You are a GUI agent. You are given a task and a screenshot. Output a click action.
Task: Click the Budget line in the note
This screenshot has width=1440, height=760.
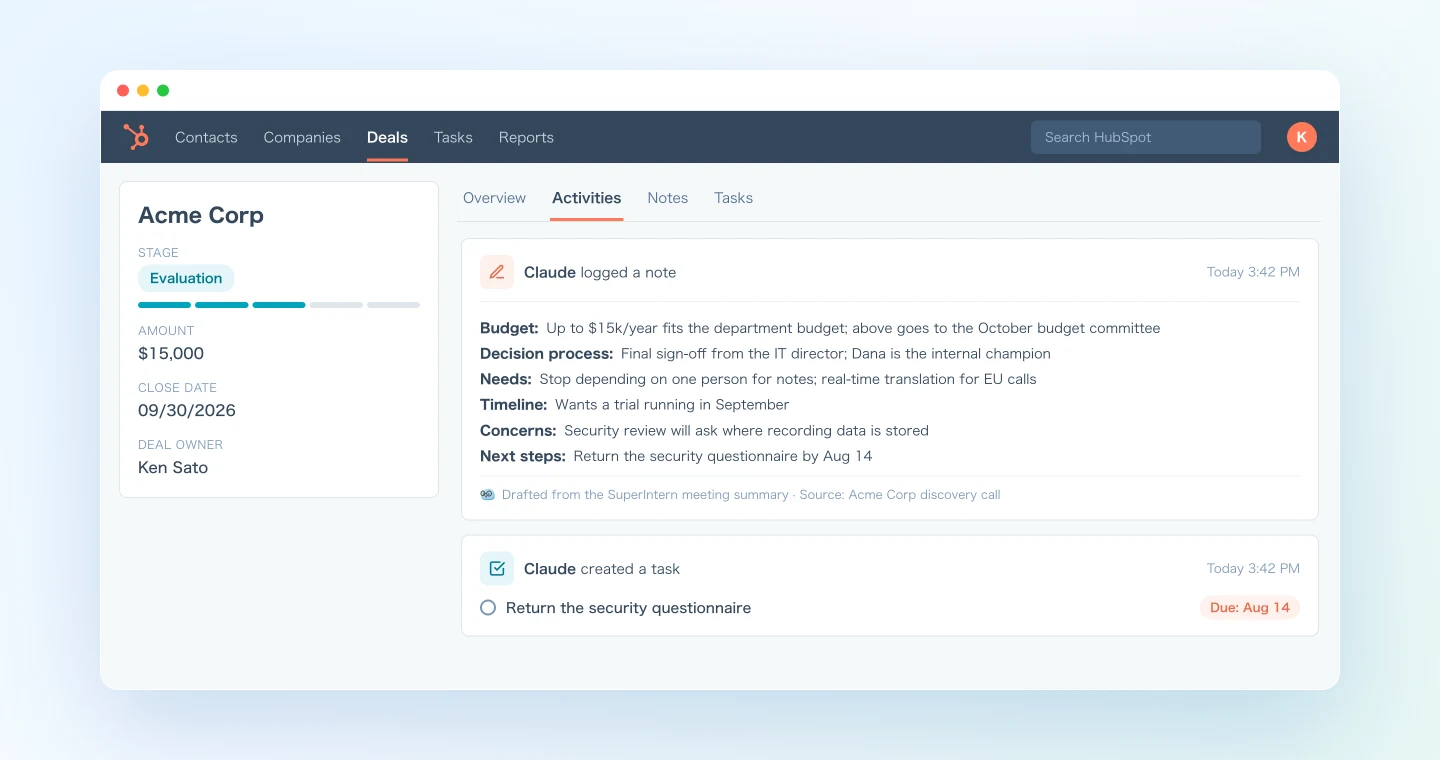point(820,328)
